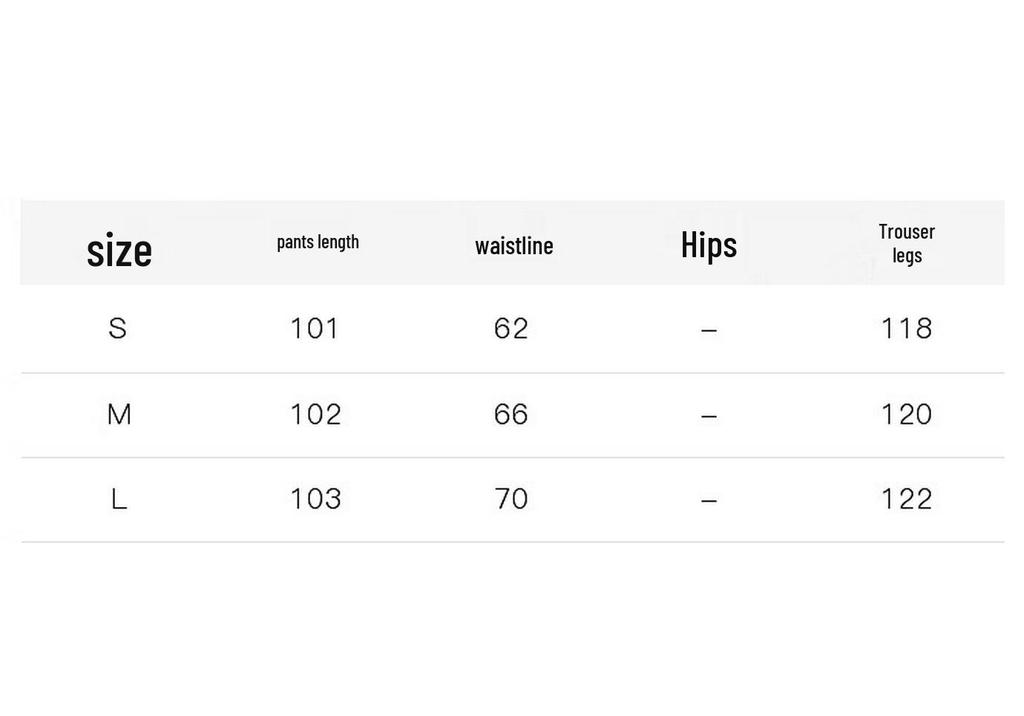
Task: Select the 'pants length' header
Action: coord(318,242)
